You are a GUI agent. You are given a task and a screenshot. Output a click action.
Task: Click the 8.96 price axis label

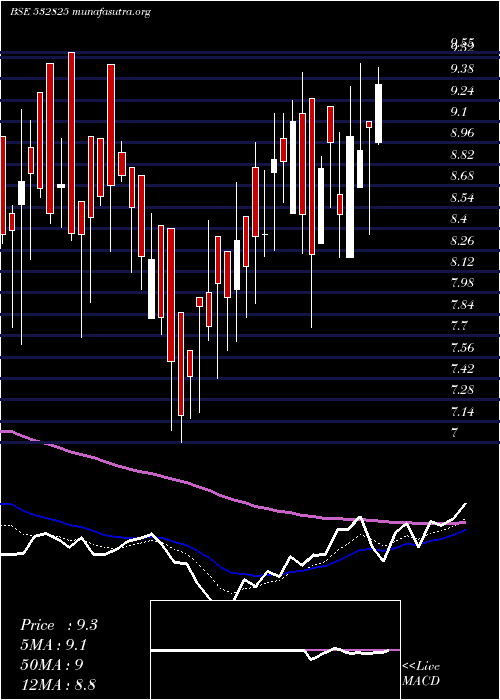click(462, 133)
